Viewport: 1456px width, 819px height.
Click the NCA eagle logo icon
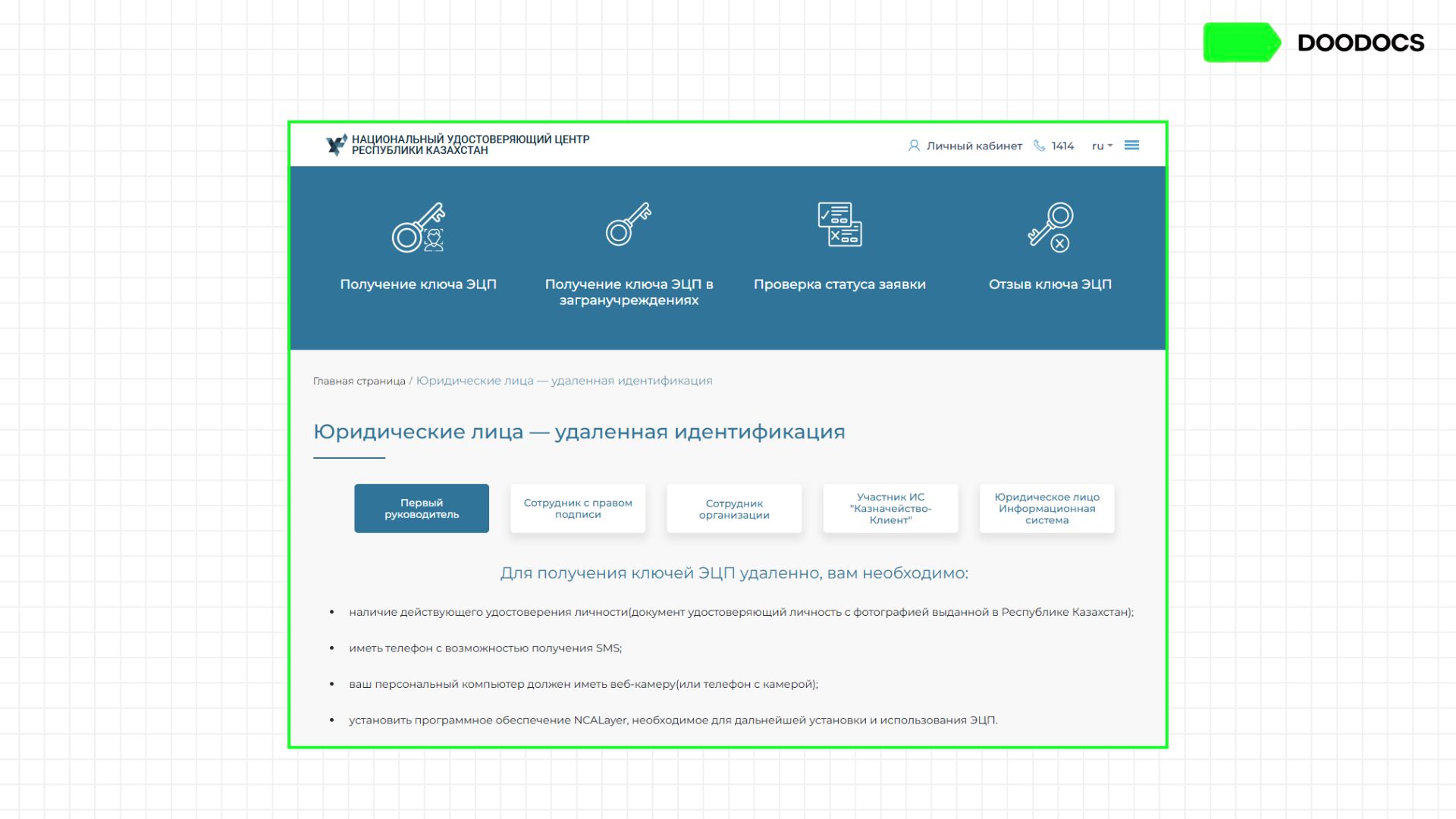tap(336, 145)
